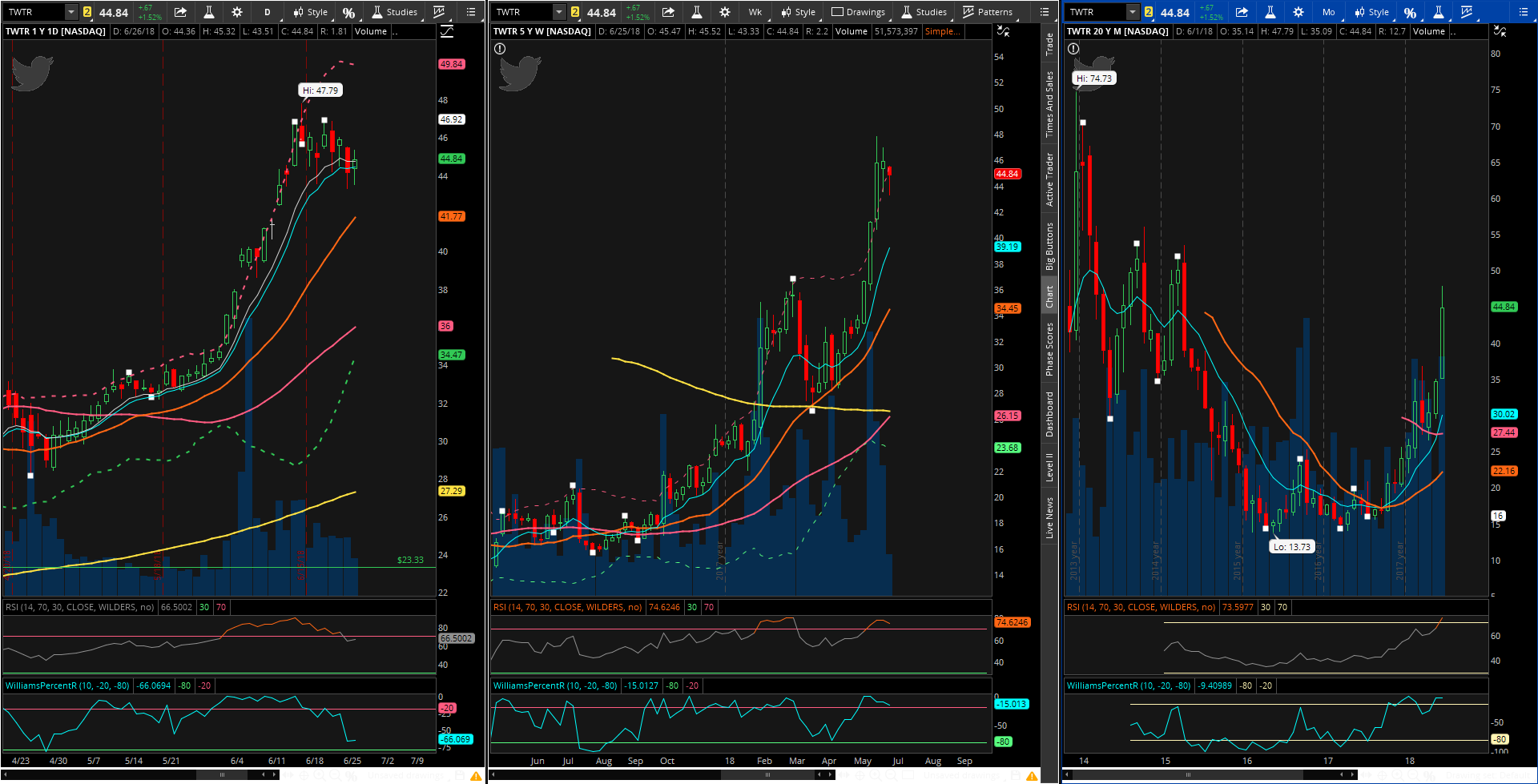1538x784 pixels.
Task: Open Times And Sales sidebar tab
Action: click(x=1049, y=104)
